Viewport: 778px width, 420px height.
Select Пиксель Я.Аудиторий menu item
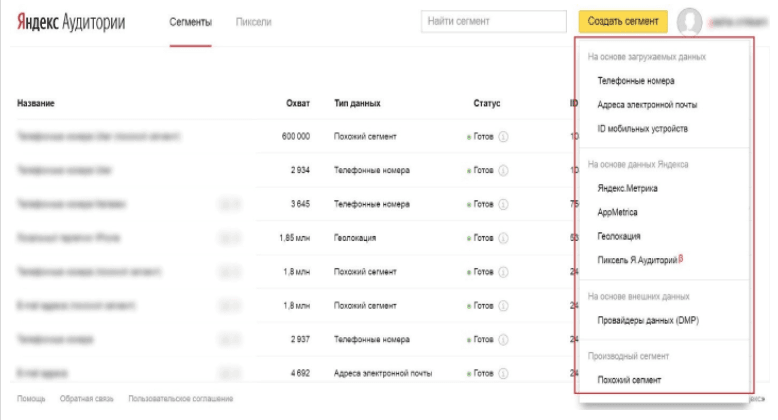(x=640, y=260)
